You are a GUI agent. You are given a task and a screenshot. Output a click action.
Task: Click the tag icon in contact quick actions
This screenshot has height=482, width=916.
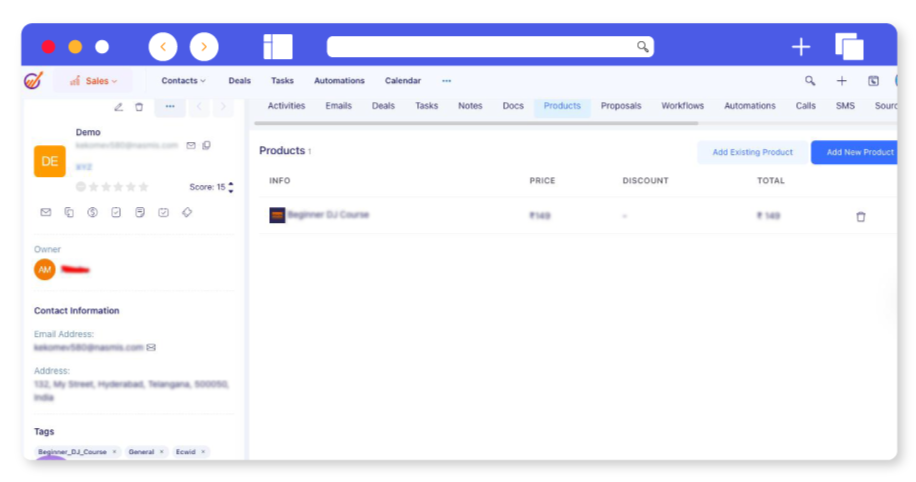coord(187,212)
